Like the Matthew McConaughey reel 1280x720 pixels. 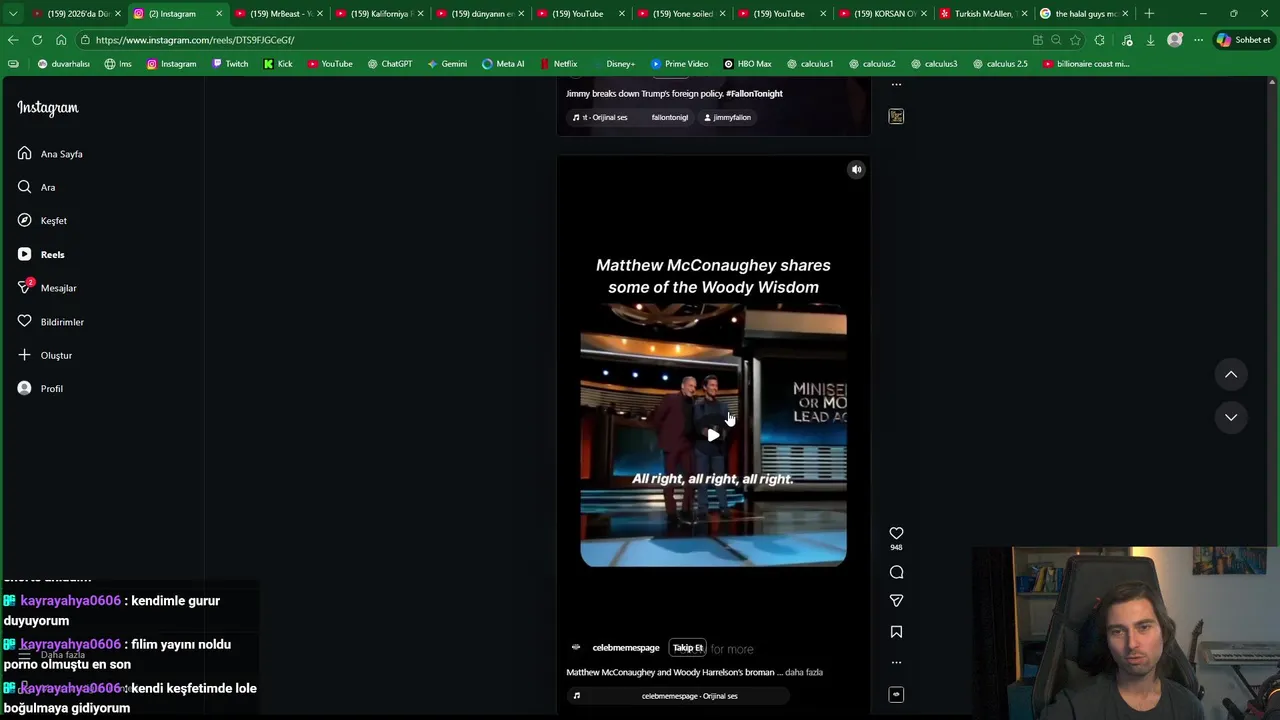[896, 534]
